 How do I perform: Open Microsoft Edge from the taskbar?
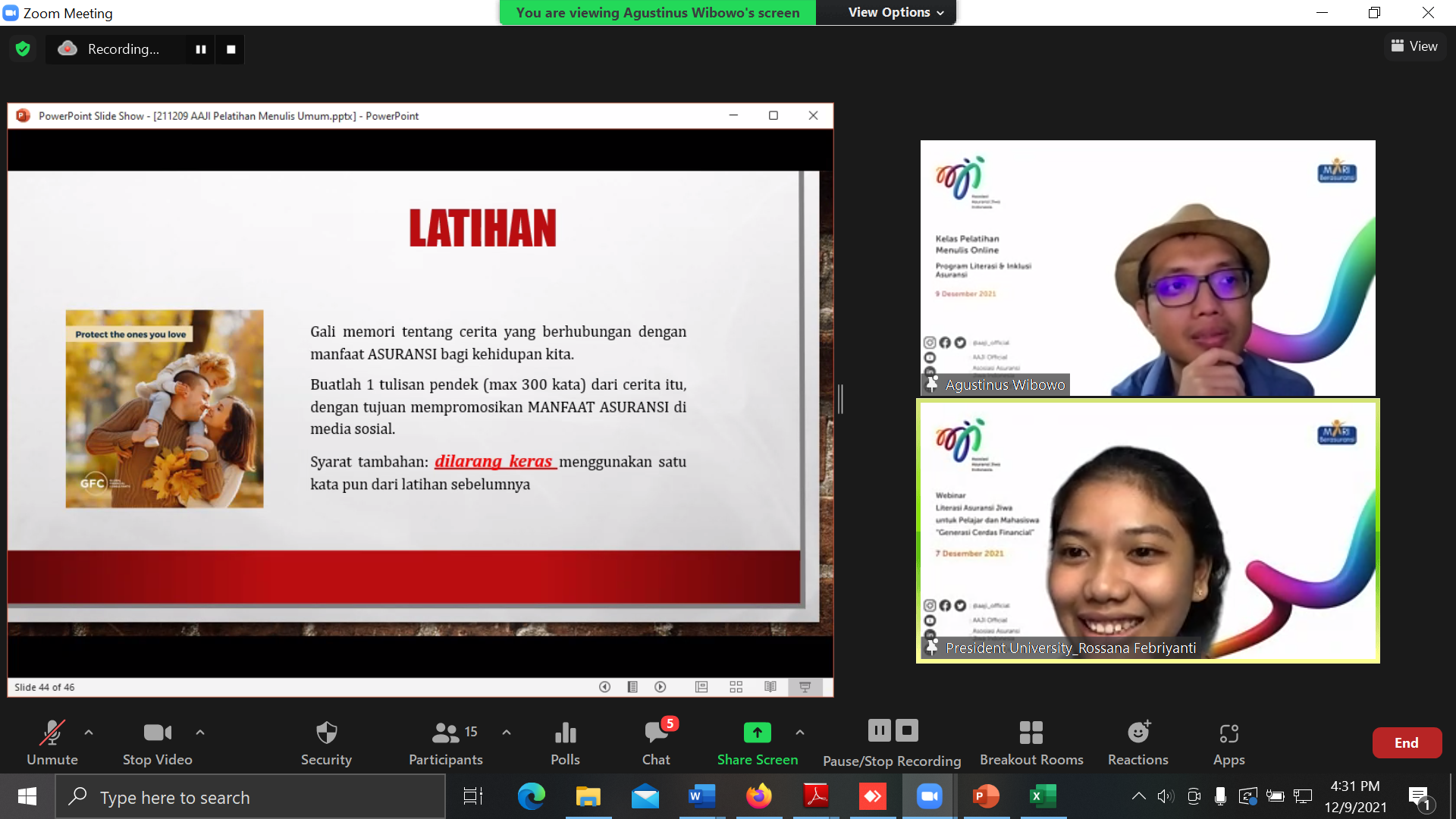coord(532,796)
